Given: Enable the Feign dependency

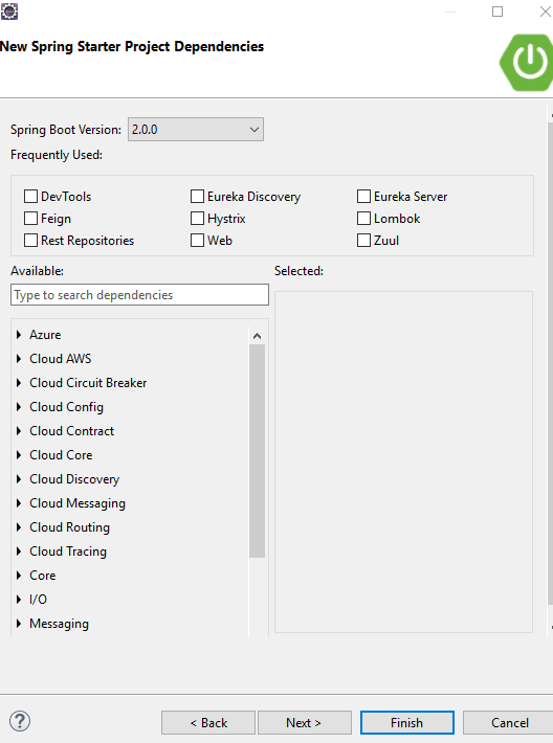Looking at the screenshot, I should (x=31, y=218).
